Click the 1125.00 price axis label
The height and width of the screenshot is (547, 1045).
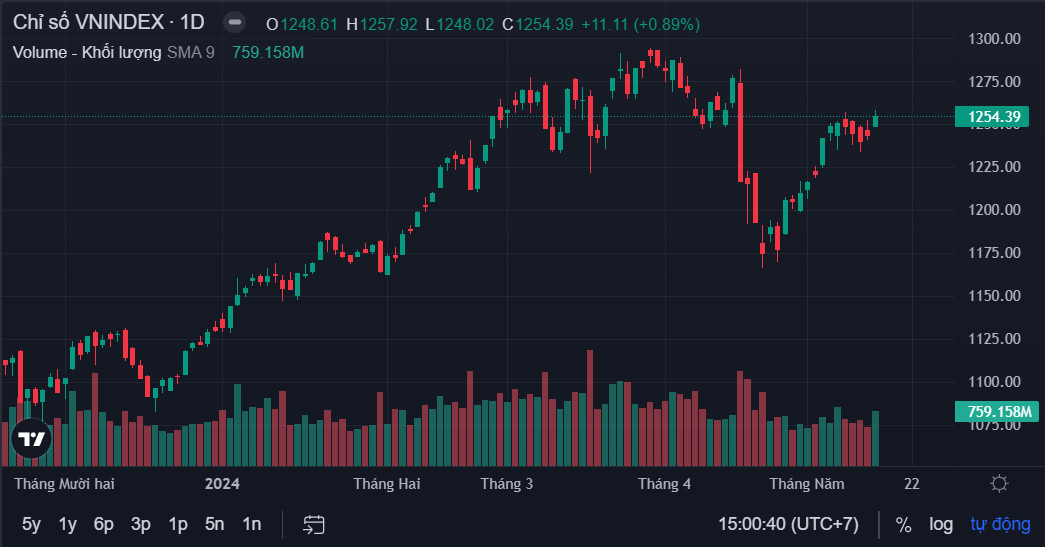(x=994, y=338)
